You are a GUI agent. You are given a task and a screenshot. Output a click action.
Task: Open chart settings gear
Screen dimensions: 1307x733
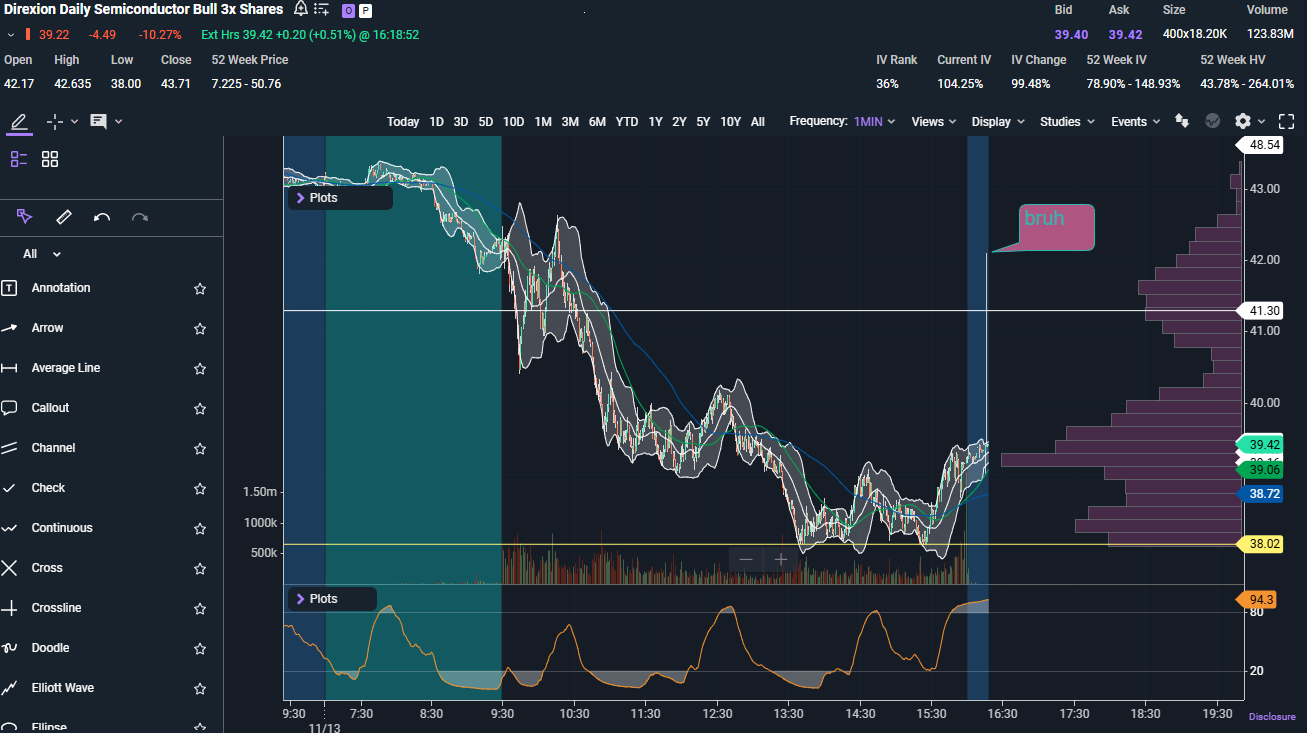[x=1243, y=121]
